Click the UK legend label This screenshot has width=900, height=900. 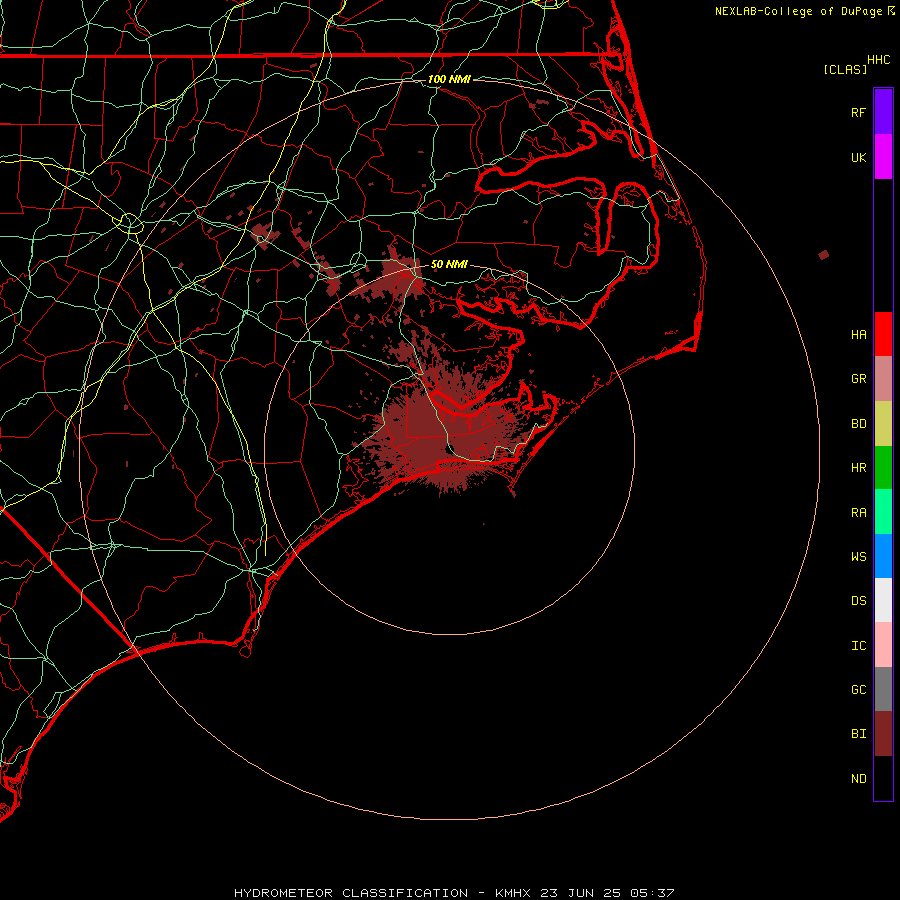pyautogui.click(x=858, y=157)
